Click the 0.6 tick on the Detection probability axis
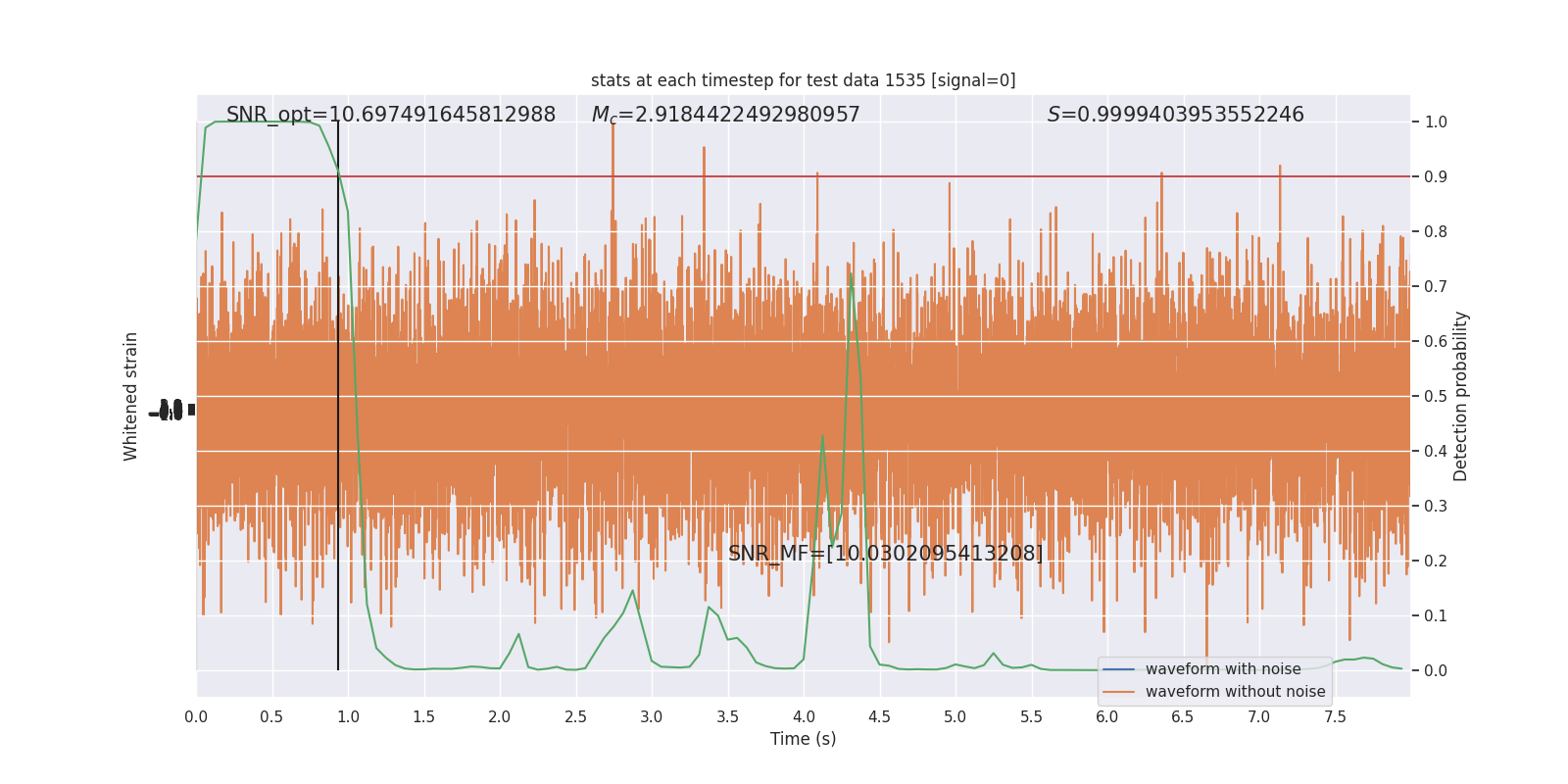 1436,341
